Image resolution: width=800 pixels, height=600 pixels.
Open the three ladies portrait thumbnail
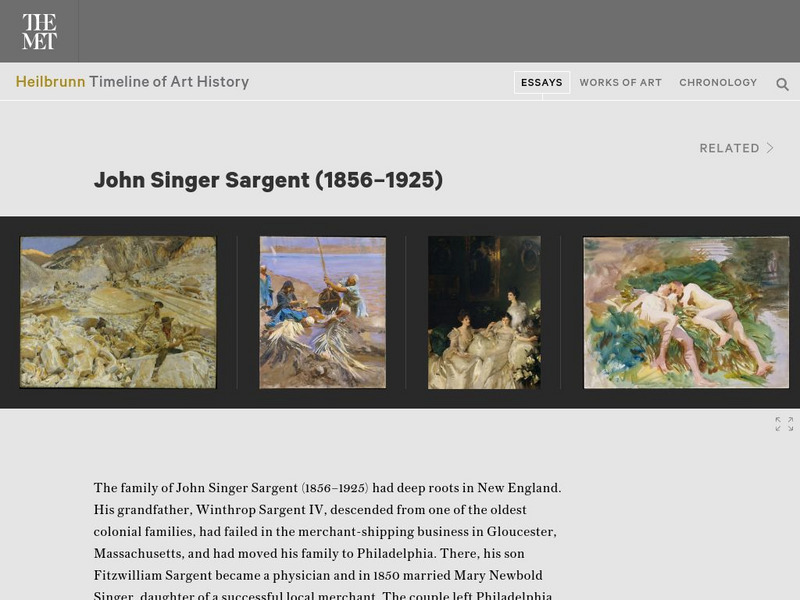pos(484,312)
